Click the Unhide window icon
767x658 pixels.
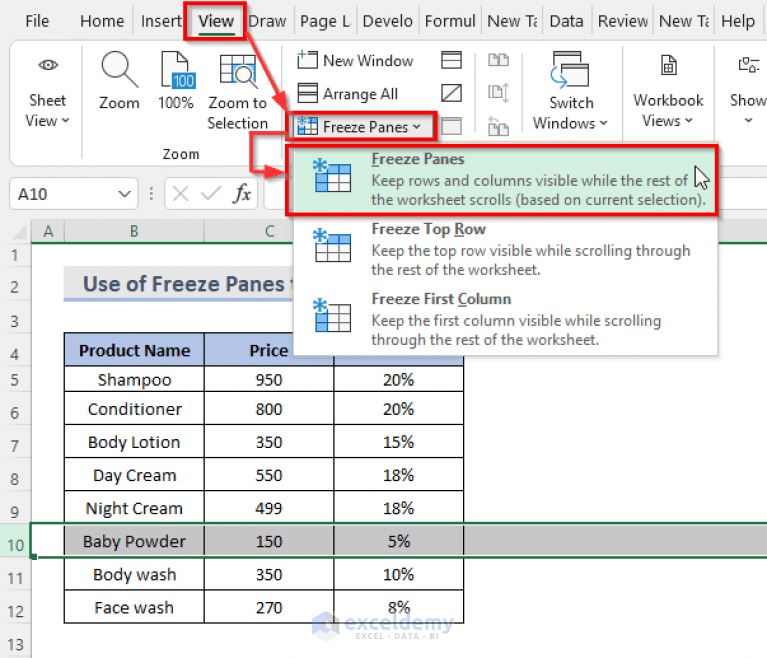451,126
